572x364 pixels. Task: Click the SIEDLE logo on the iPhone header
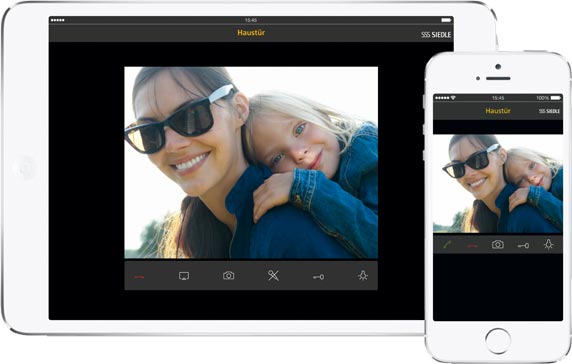coord(549,111)
